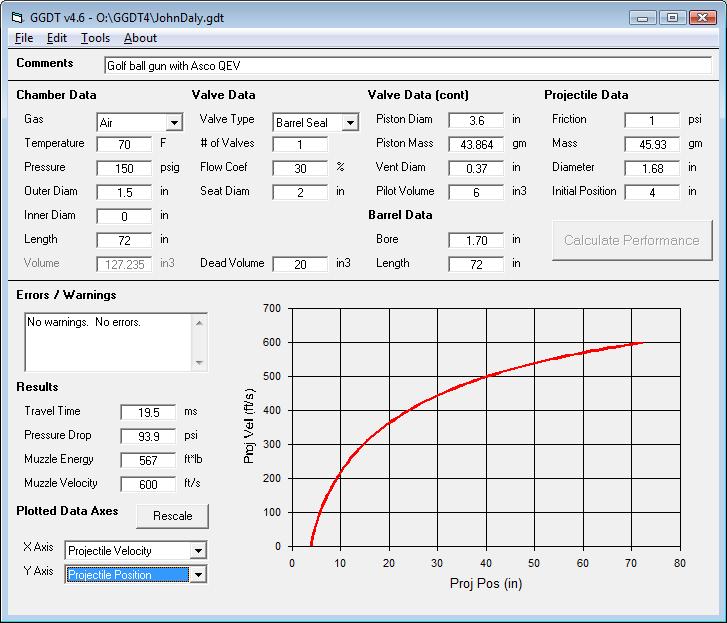Click the Barrel Bore input field
The image size is (727, 623).
476,241
